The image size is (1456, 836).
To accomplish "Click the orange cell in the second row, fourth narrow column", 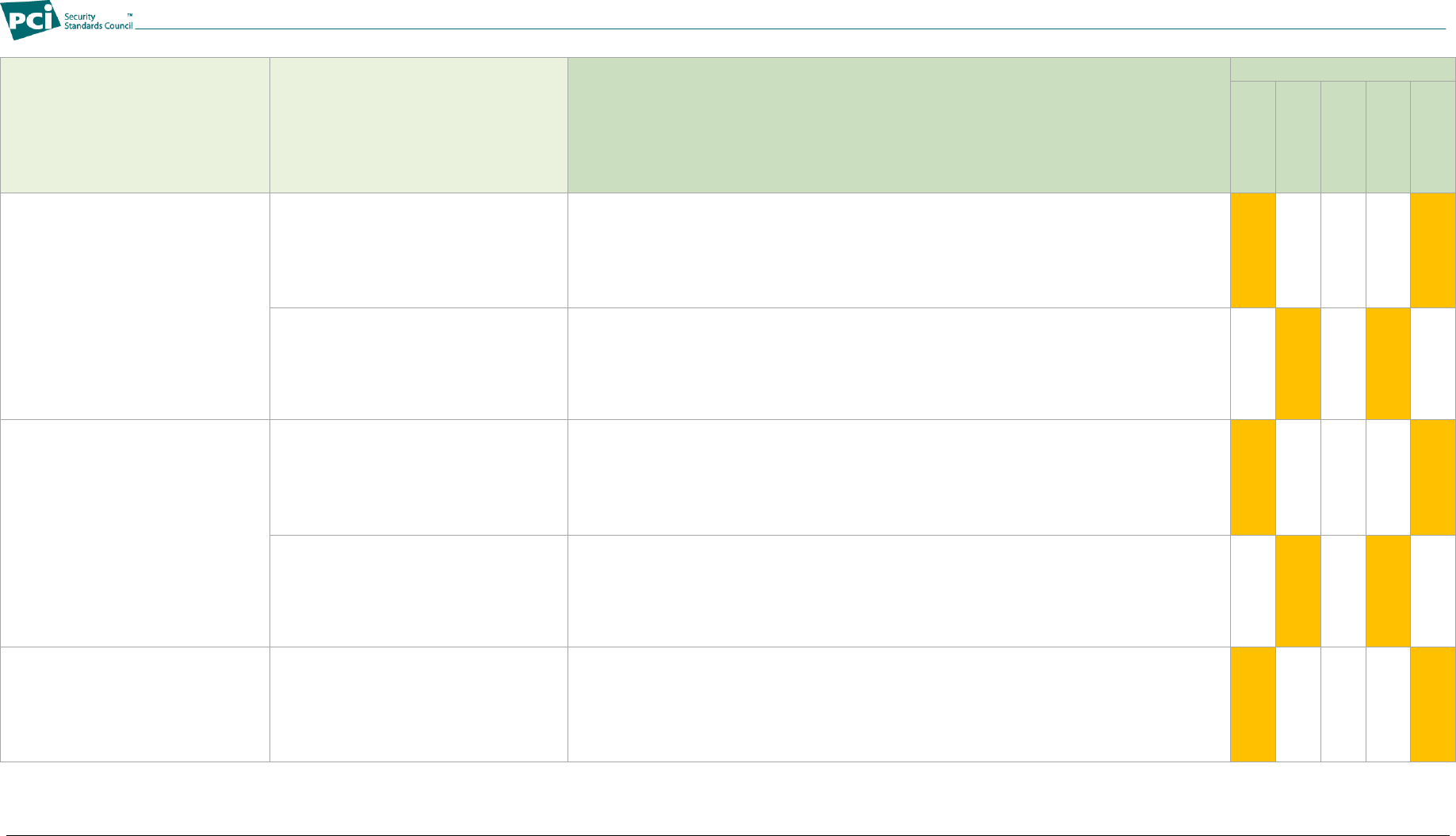I will click(1388, 364).
